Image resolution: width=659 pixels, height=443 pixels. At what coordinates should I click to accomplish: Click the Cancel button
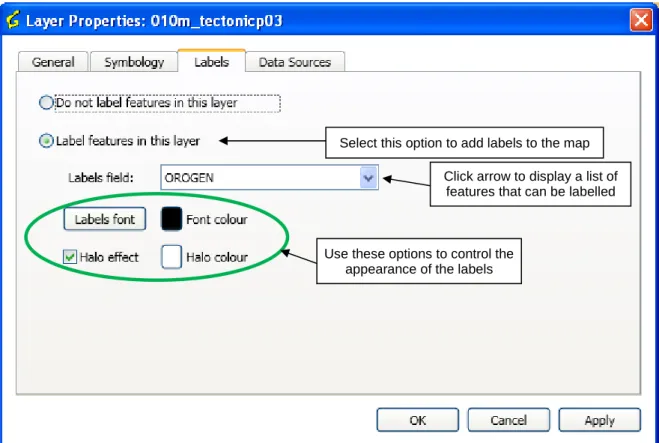tap(509, 420)
